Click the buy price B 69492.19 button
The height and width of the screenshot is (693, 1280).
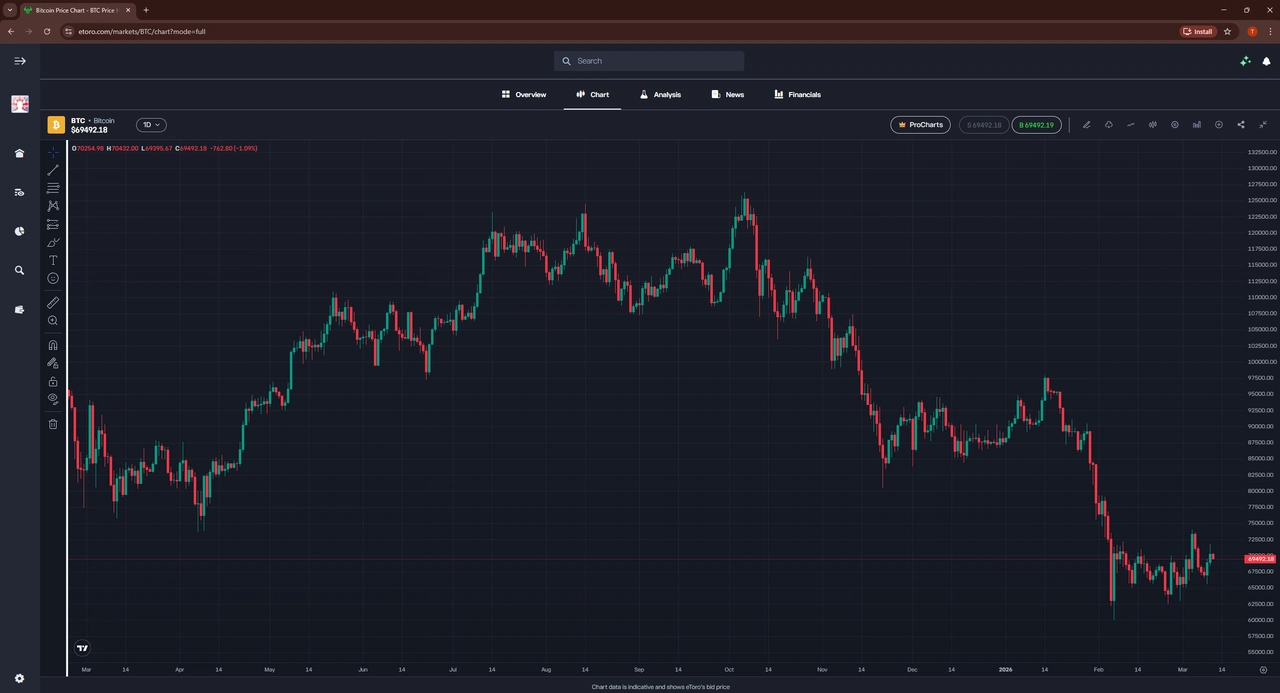pos(1037,125)
